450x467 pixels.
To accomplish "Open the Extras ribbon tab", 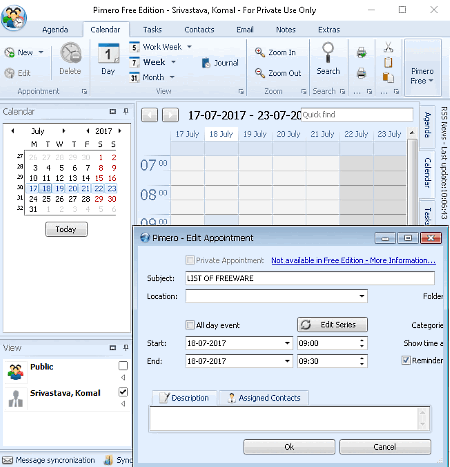I will click(329, 30).
